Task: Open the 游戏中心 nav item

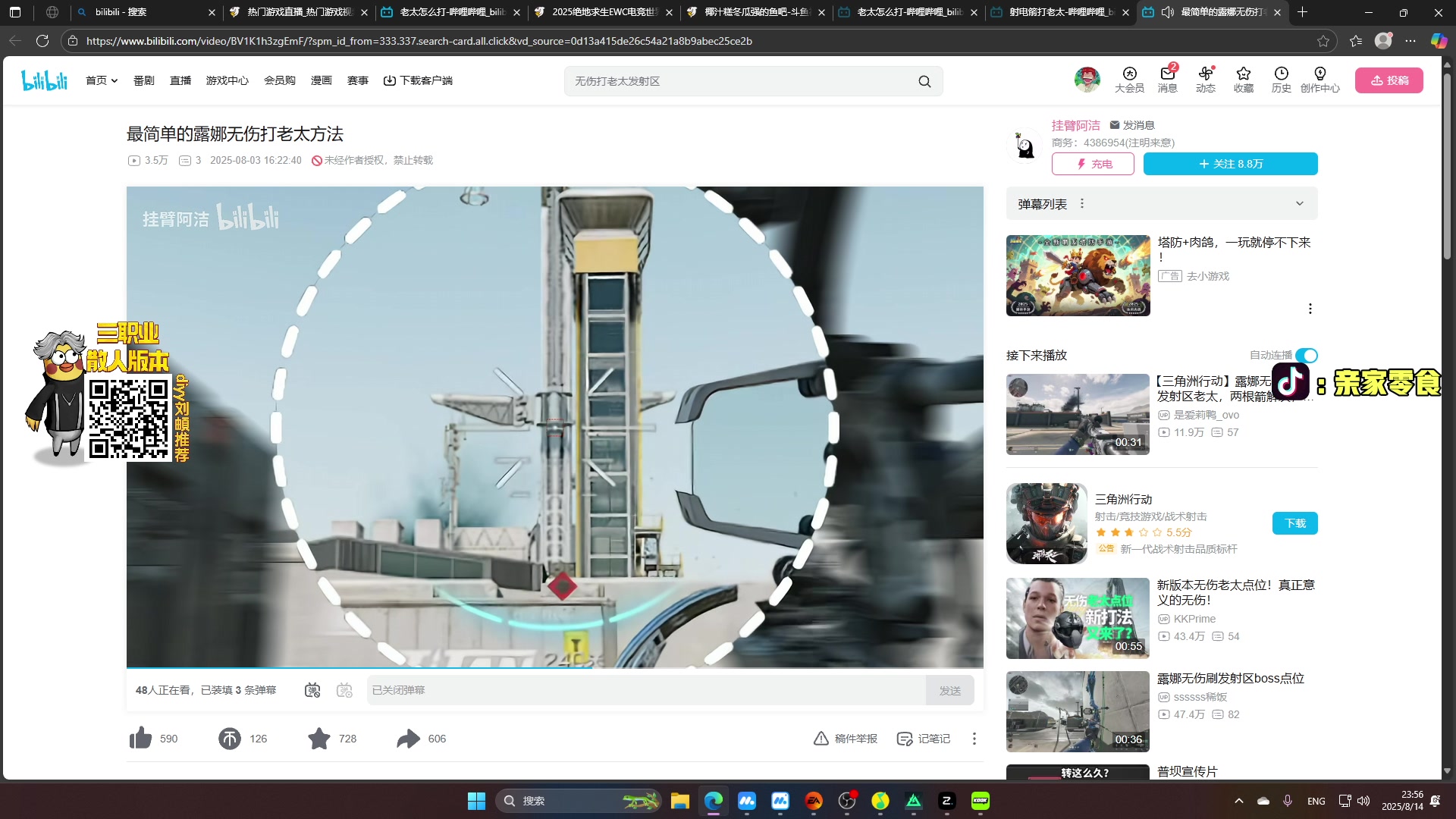Action: coord(227,80)
